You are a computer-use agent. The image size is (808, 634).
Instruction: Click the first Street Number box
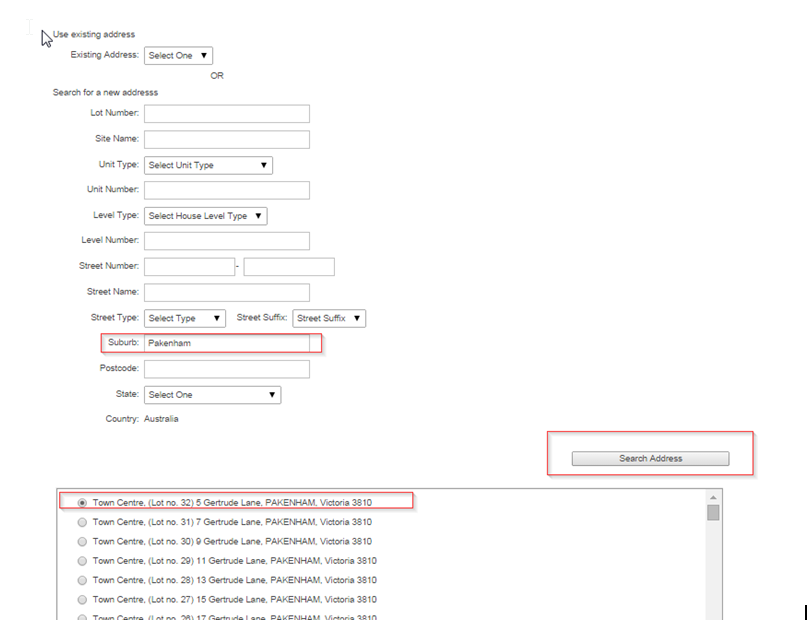pos(188,267)
